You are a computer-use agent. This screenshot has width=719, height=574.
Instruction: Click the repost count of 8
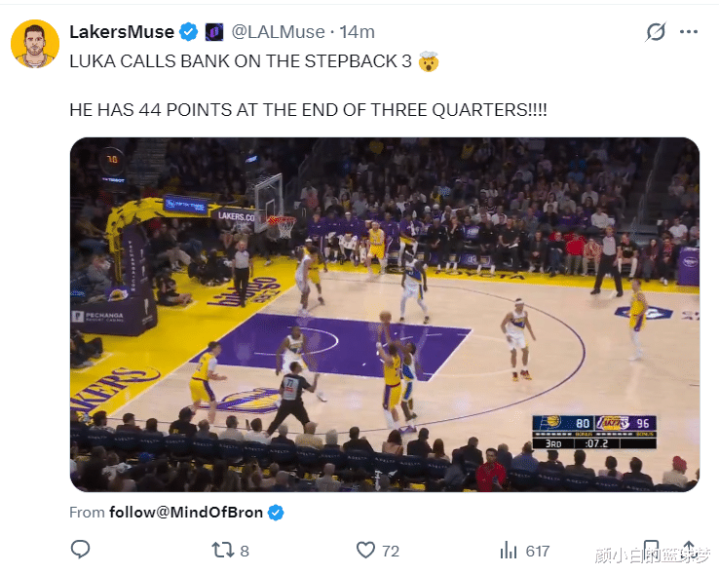[245, 550]
